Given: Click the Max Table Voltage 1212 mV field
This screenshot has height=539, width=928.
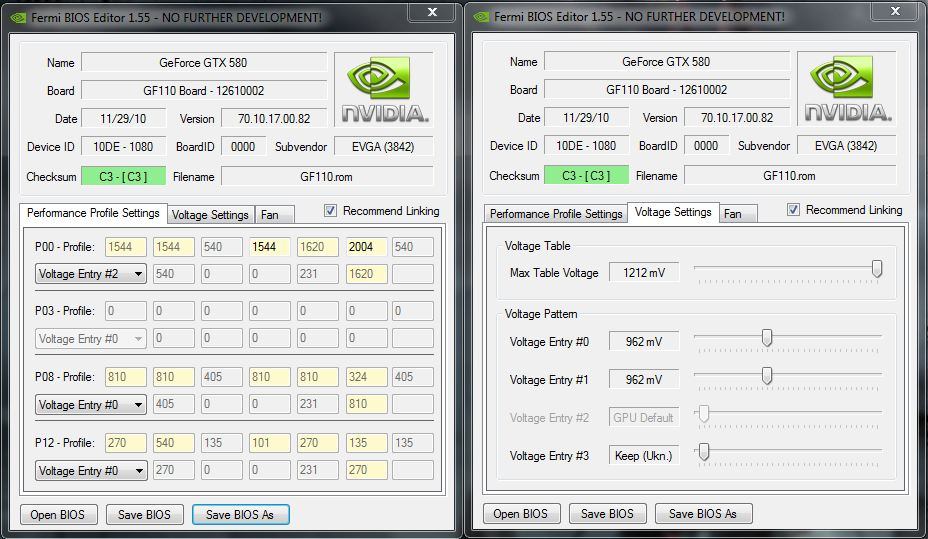Looking at the screenshot, I should [x=644, y=272].
